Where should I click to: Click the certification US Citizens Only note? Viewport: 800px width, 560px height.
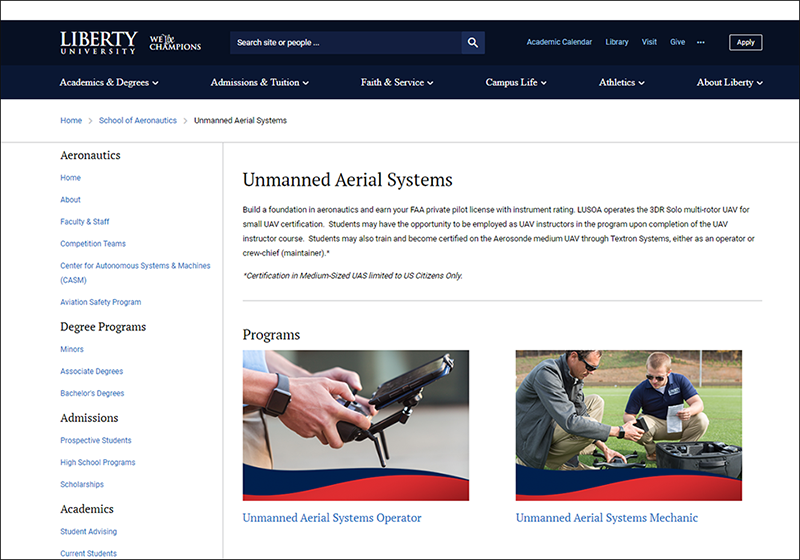point(353,276)
